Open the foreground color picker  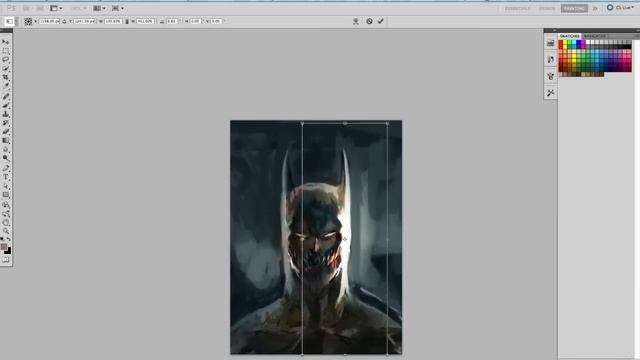4,247
